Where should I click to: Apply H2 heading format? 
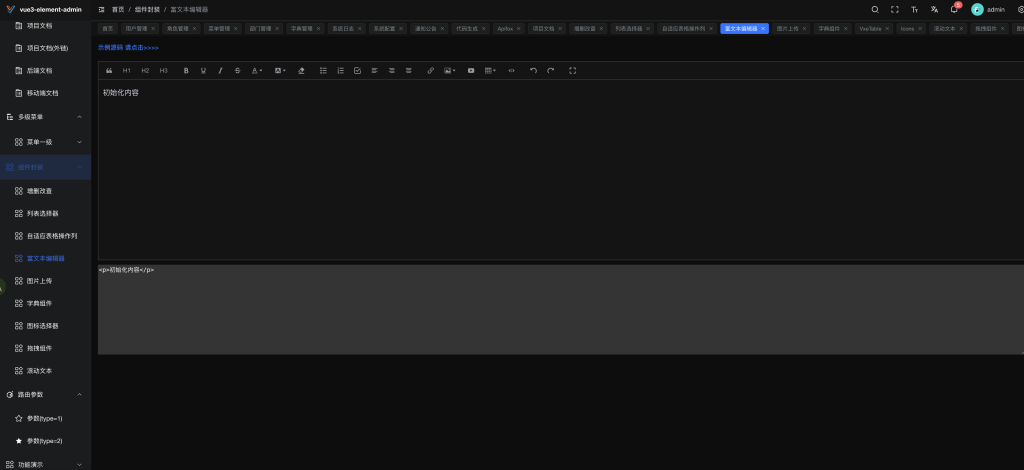(145, 70)
